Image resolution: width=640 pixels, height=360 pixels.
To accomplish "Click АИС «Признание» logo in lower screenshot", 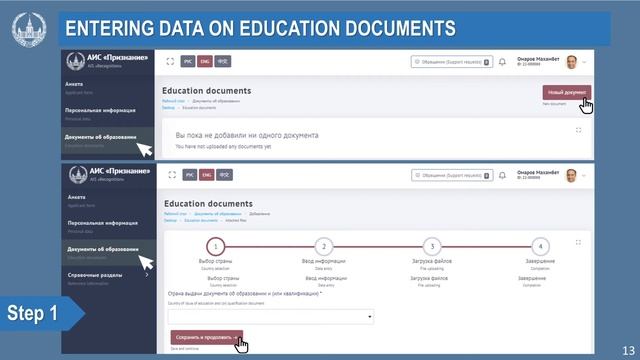I will 109,174.
